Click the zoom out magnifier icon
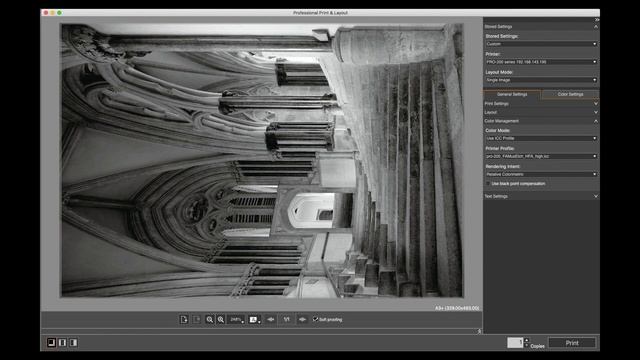 click(x=209, y=320)
